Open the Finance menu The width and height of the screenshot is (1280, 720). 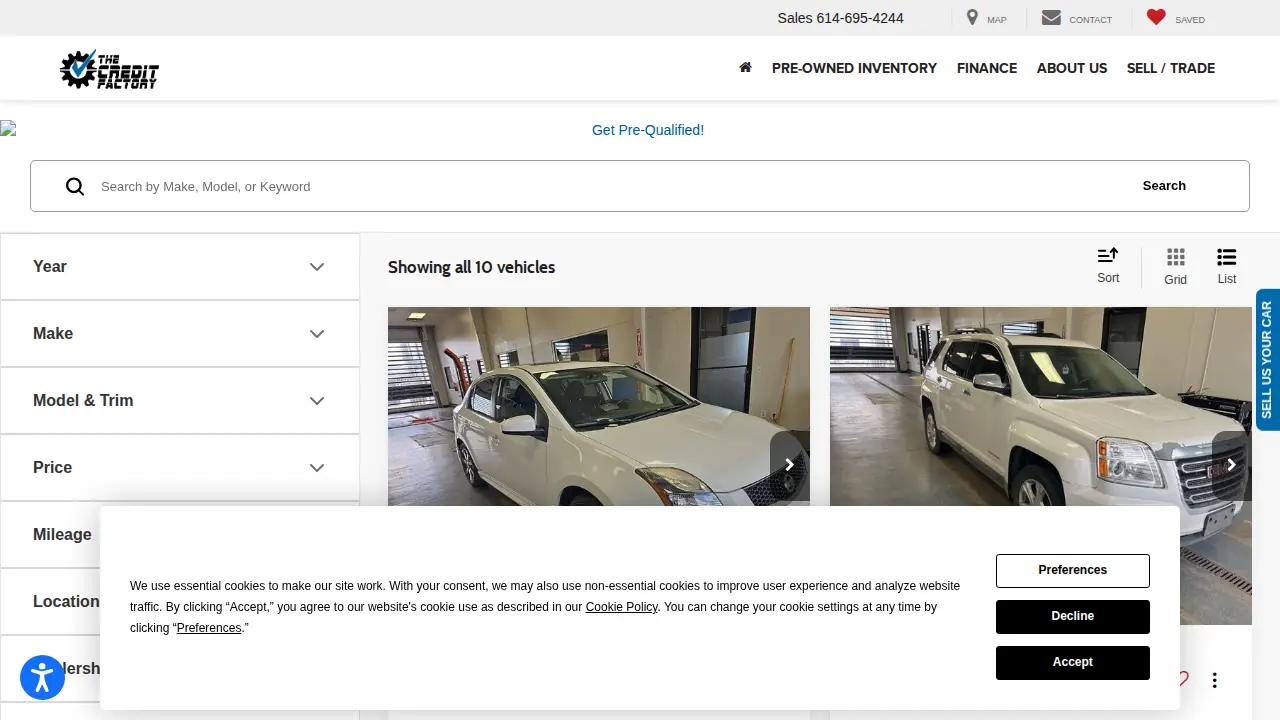[987, 68]
